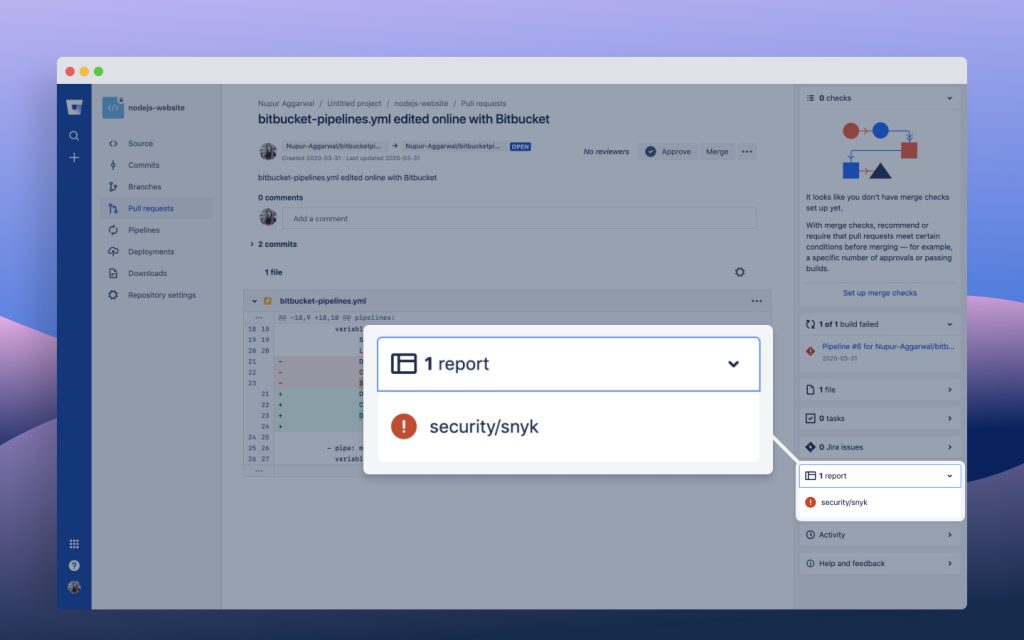Click the checks list icon
Image resolution: width=1024 pixels, height=640 pixels.
click(x=810, y=99)
